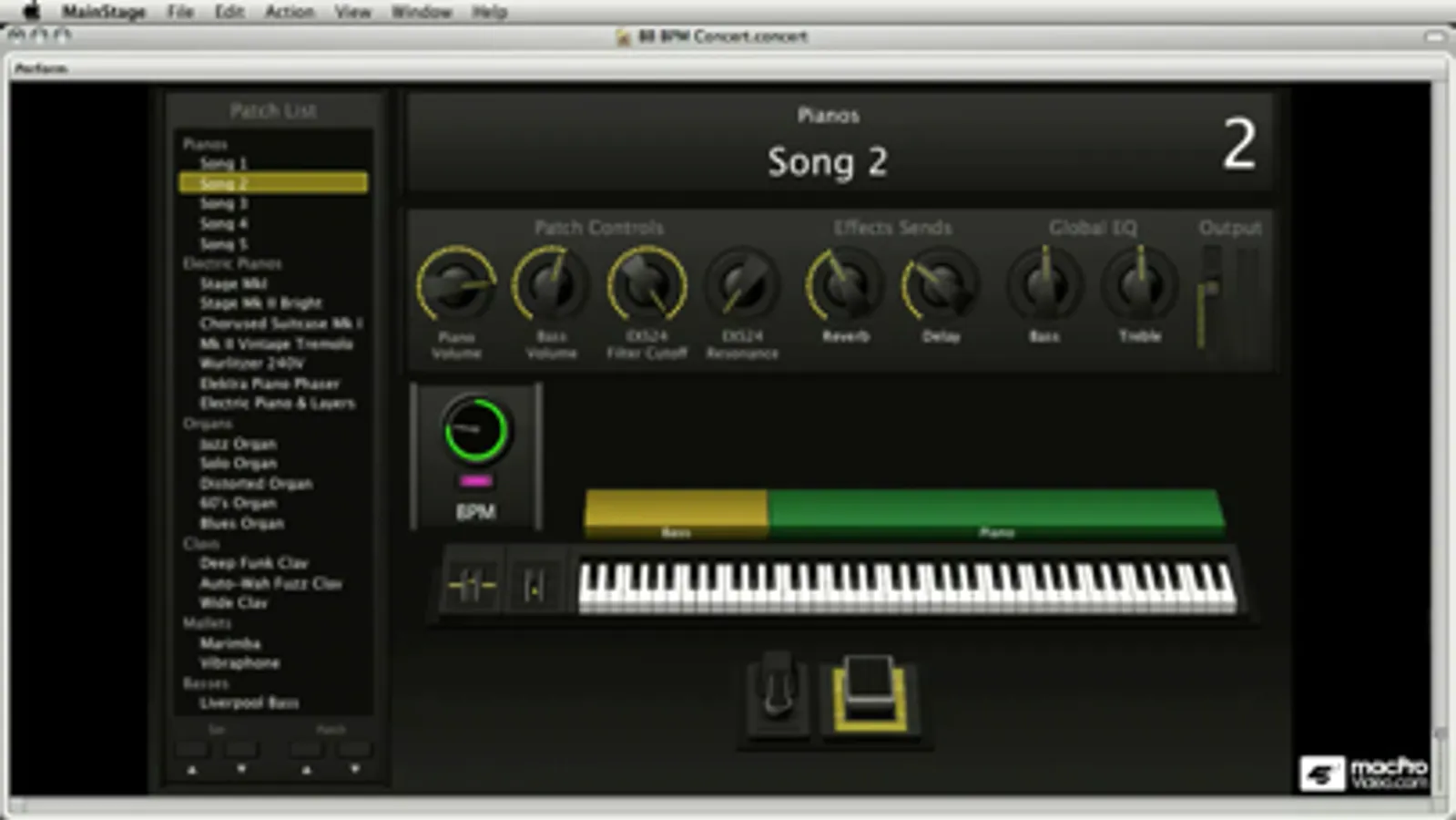Select the Stage MkI patch

[x=233, y=283]
